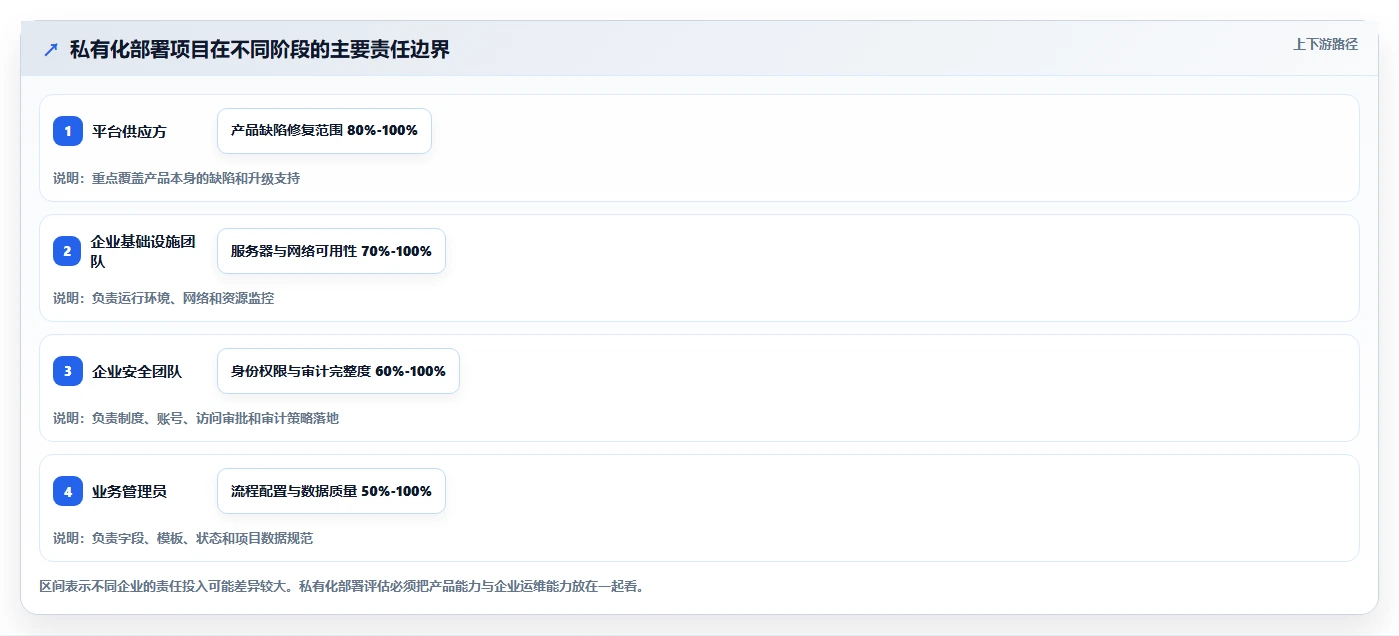The height and width of the screenshot is (636, 1399).
Task: Click the description about 字段、模板、状态和项目数据规范
Action: coord(183,538)
